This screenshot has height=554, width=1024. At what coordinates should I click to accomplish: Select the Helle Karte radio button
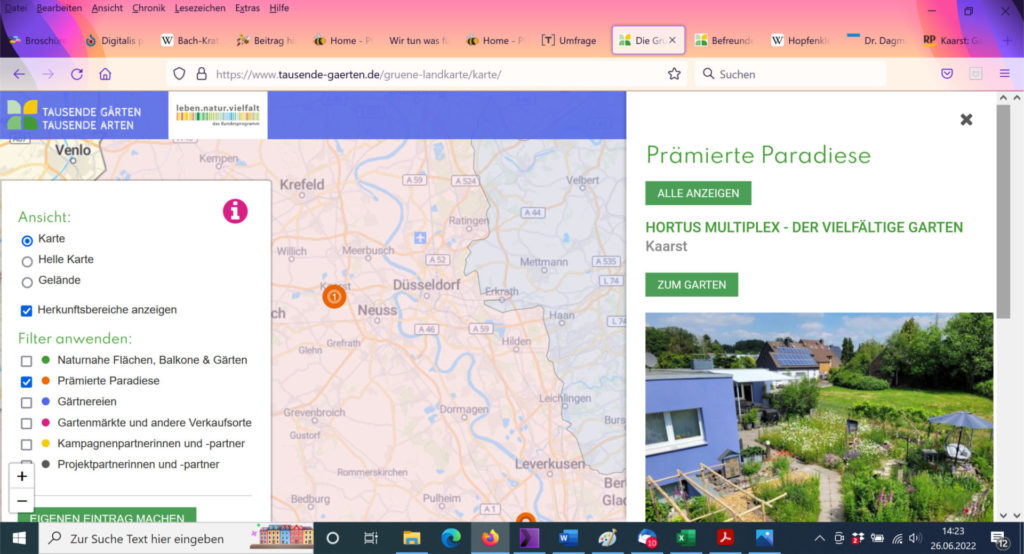(x=27, y=261)
